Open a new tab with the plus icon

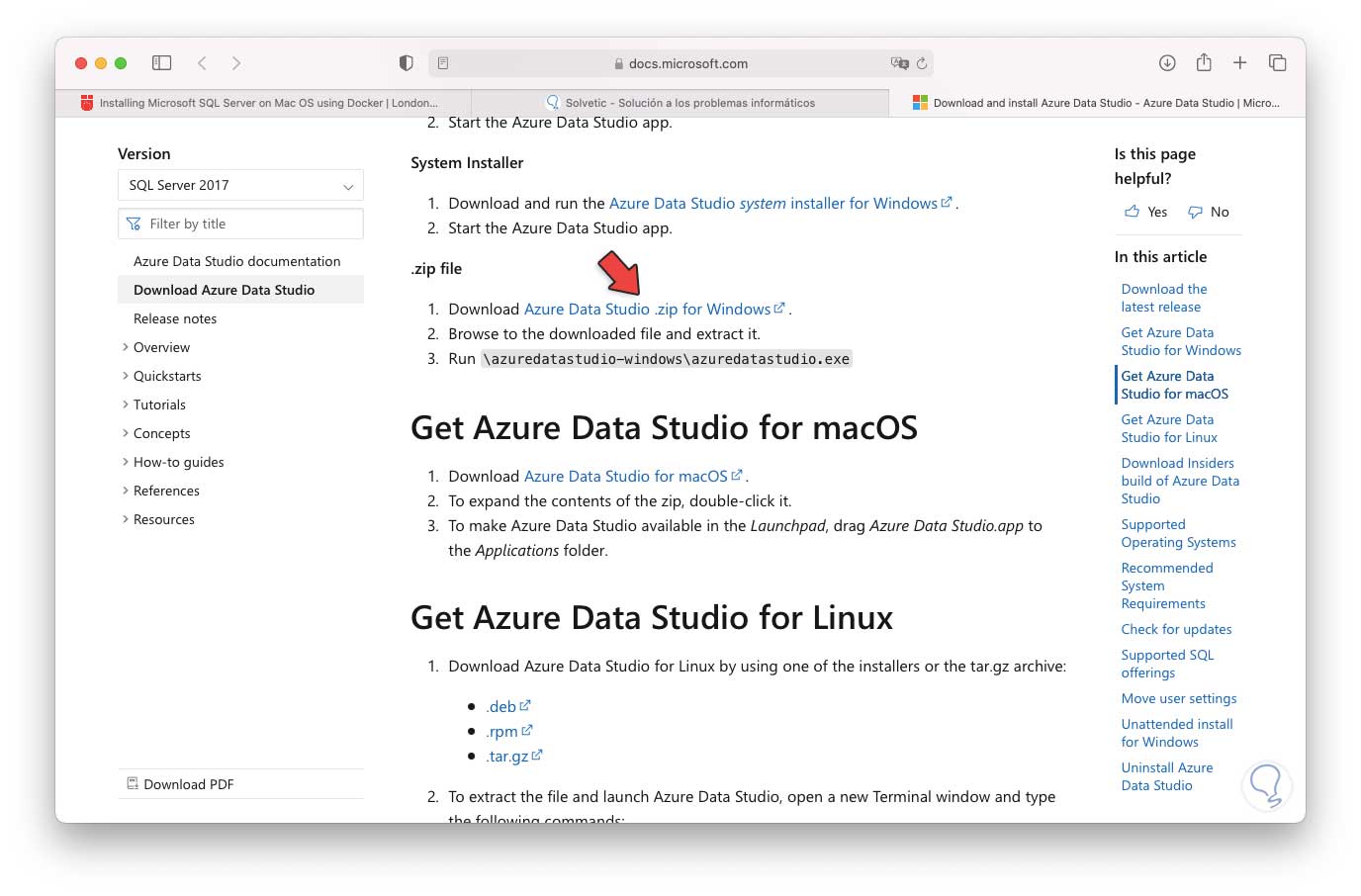1240,61
